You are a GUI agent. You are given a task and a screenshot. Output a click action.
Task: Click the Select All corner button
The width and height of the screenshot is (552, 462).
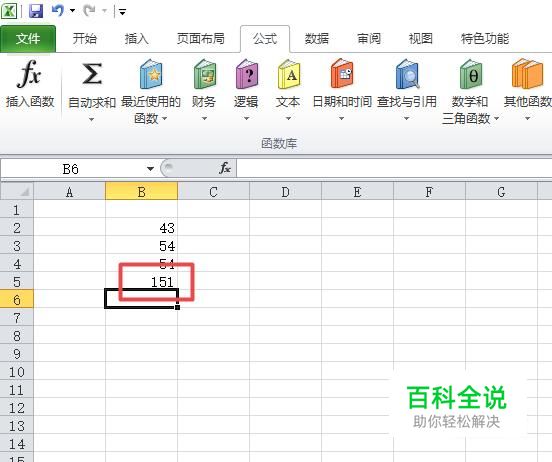pos(17,191)
